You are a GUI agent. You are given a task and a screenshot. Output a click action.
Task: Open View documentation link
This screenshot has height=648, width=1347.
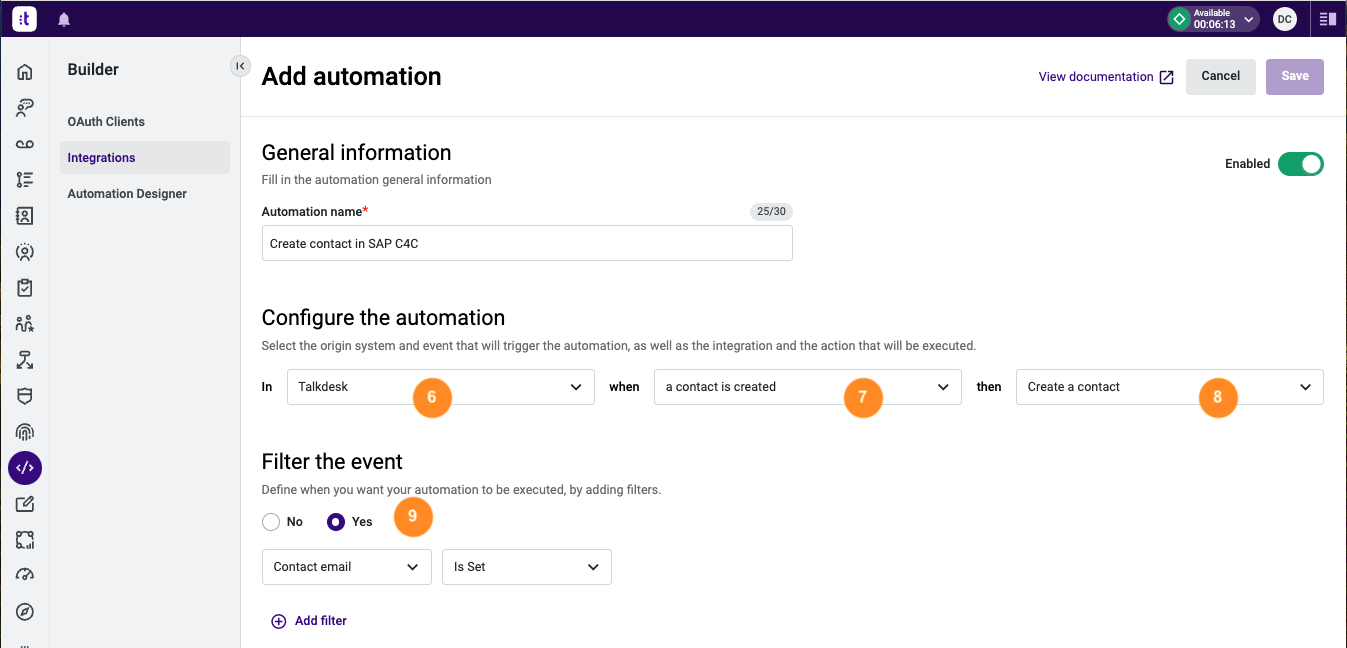coord(1096,77)
